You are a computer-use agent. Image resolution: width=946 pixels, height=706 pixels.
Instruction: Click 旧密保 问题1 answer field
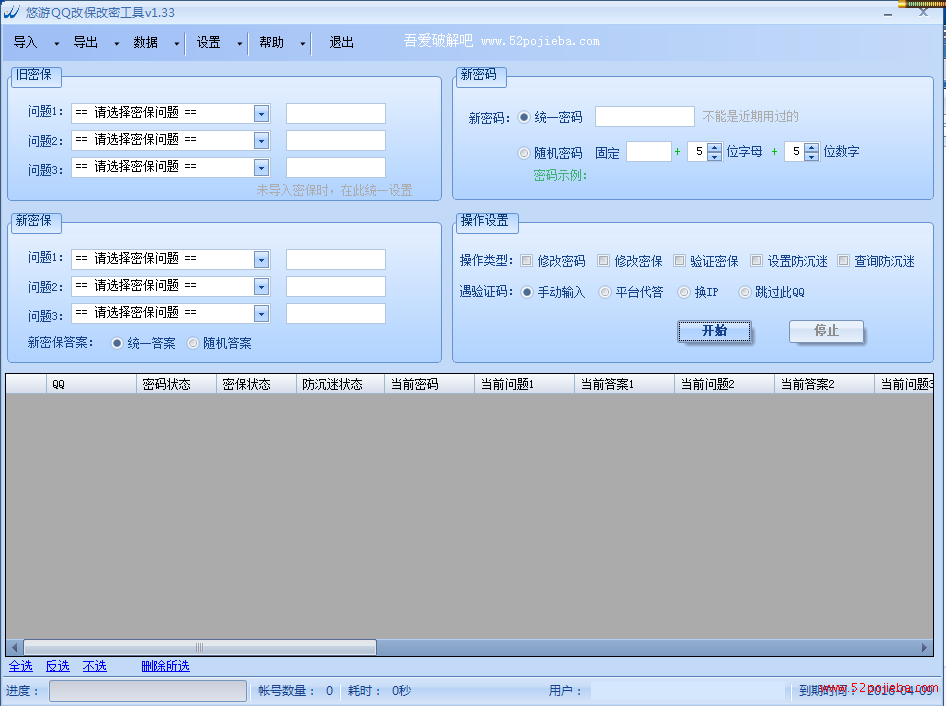[335, 113]
